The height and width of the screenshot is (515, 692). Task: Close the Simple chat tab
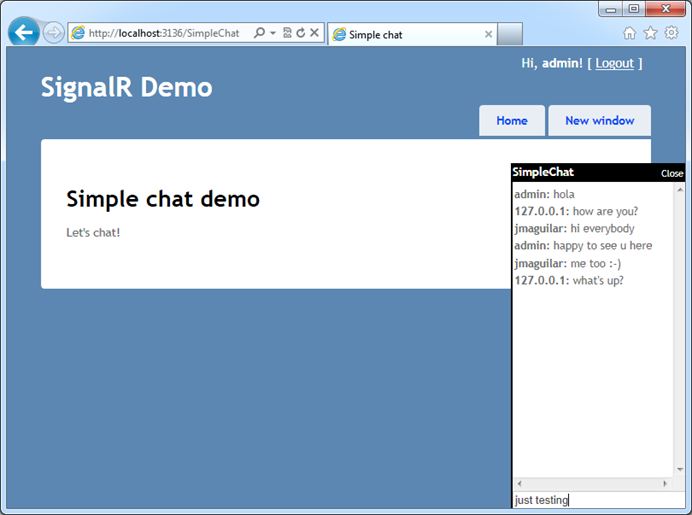[x=488, y=34]
